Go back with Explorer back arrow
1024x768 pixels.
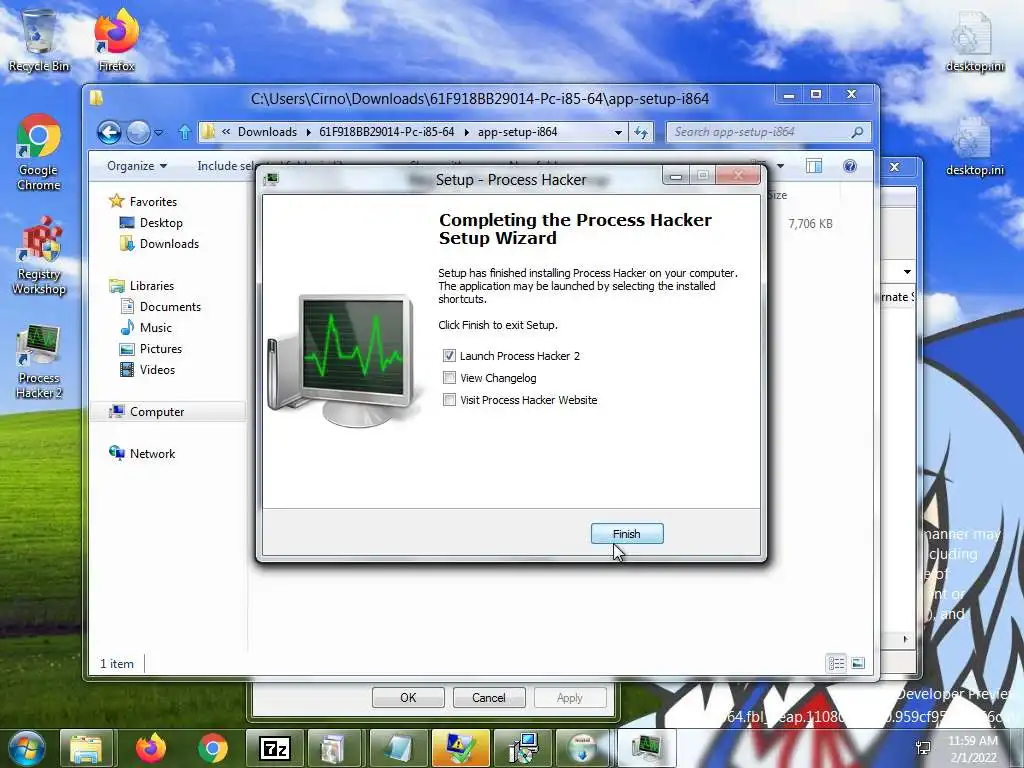coord(109,133)
